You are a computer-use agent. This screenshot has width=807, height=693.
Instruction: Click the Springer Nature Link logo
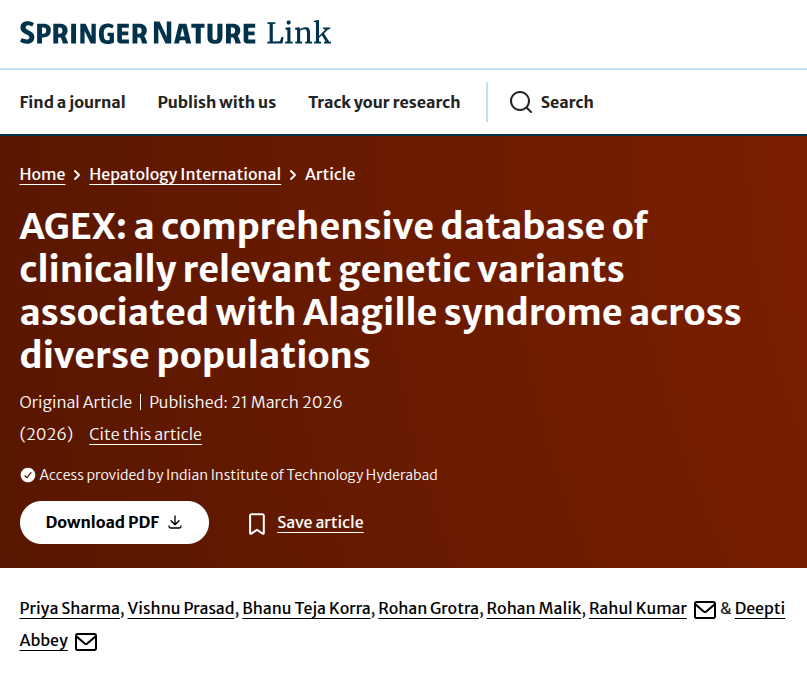(175, 33)
